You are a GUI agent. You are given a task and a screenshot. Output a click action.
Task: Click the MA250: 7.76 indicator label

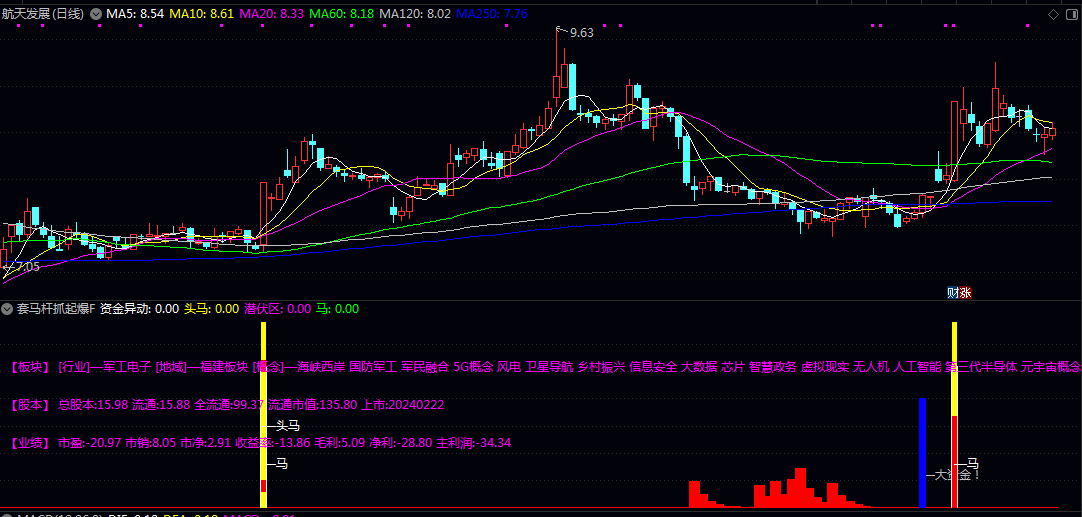(492, 14)
